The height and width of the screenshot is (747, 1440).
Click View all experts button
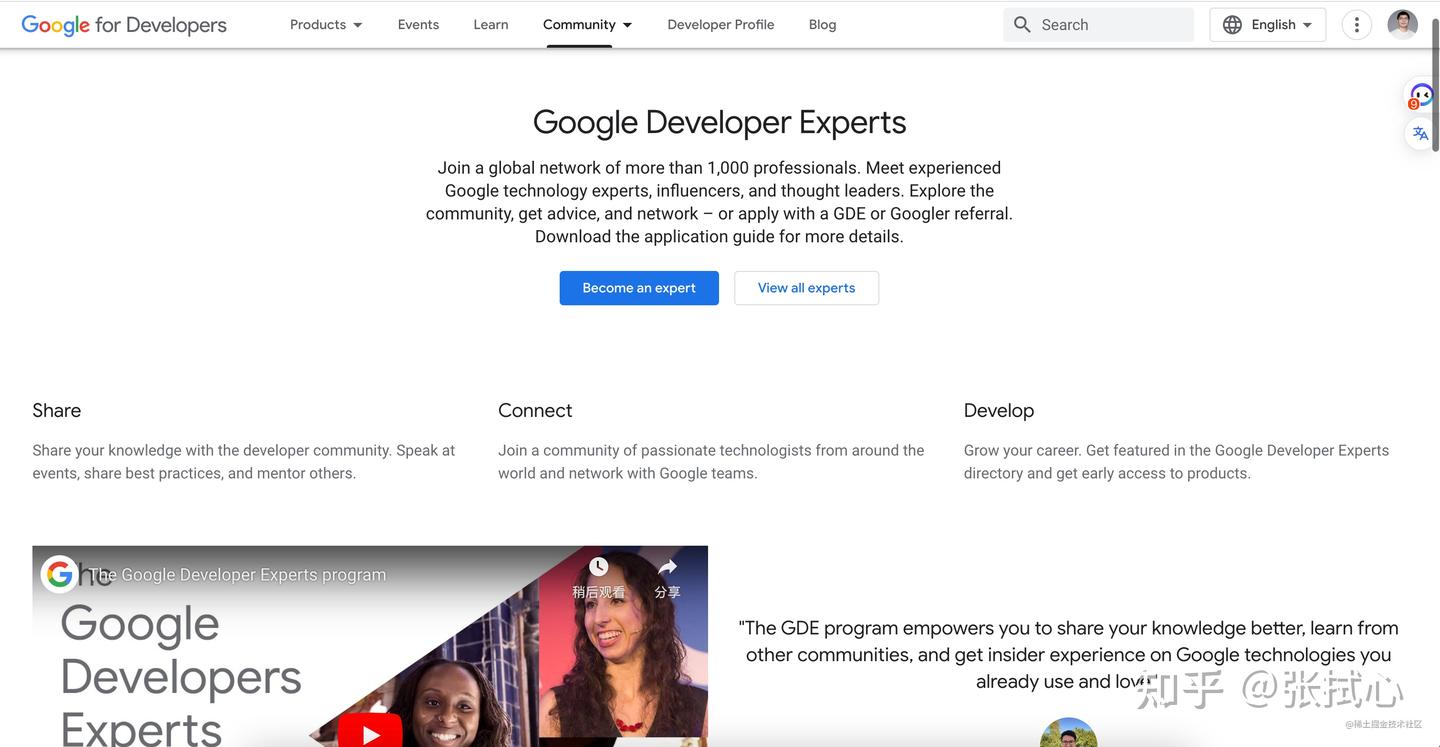pos(807,288)
